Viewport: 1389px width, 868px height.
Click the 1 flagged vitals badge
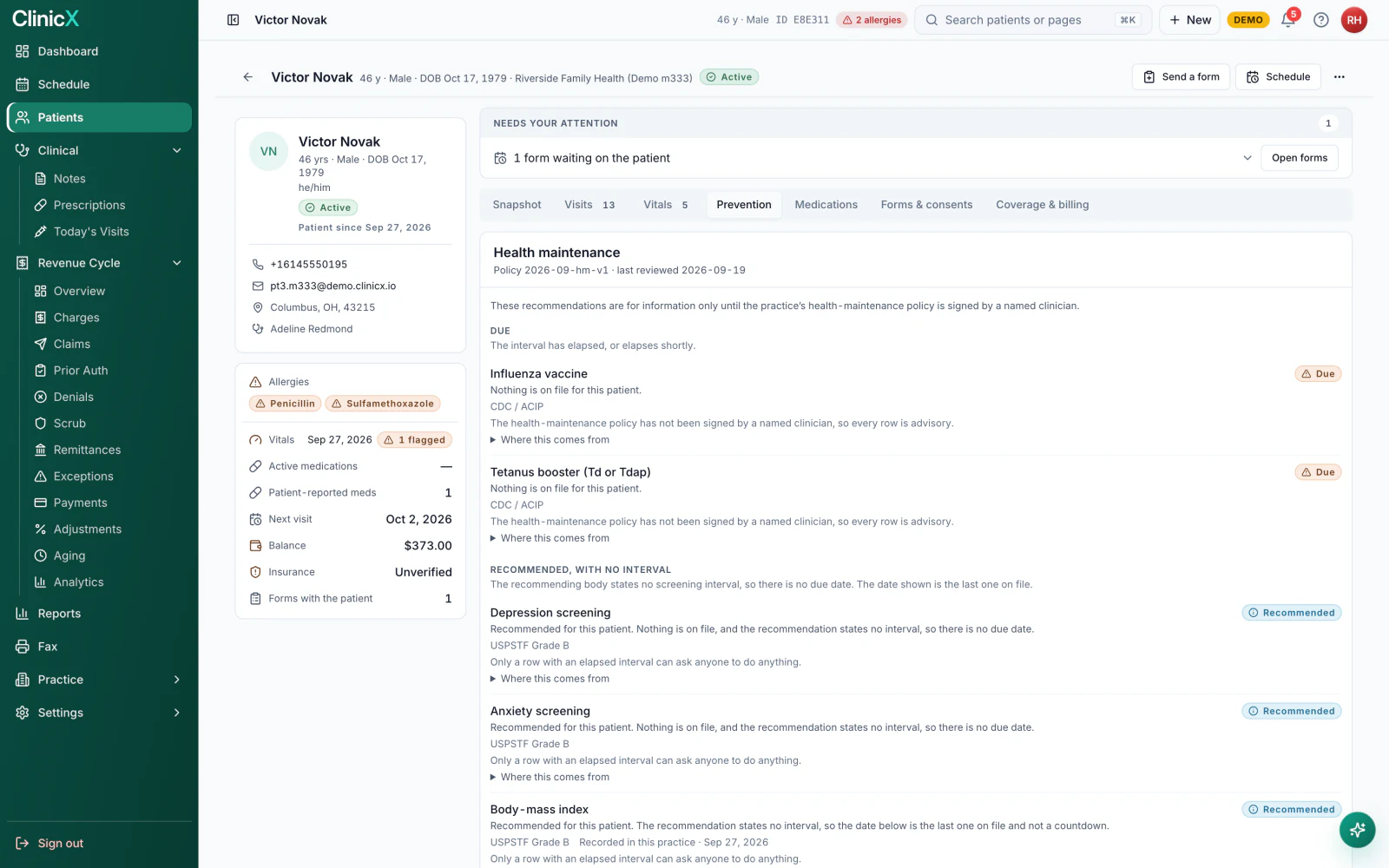(x=415, y=440)
